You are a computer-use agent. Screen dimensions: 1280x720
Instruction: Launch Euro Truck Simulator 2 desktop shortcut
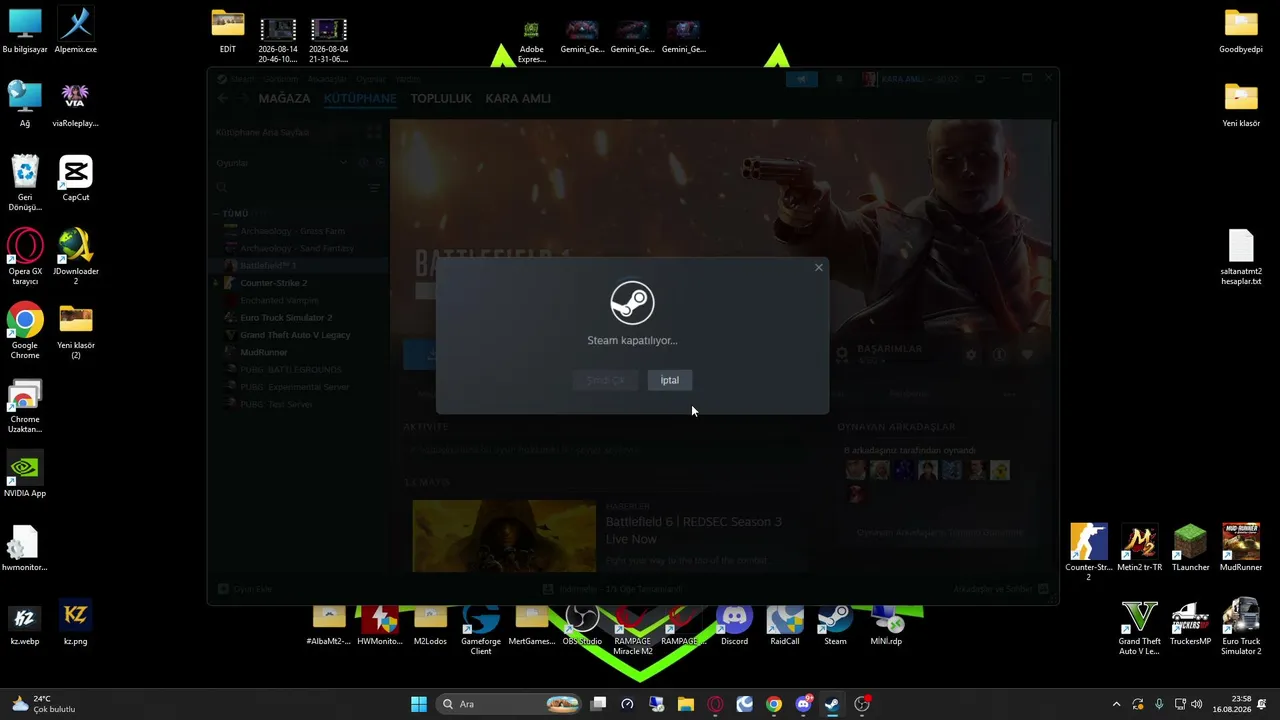(1241, 627)
